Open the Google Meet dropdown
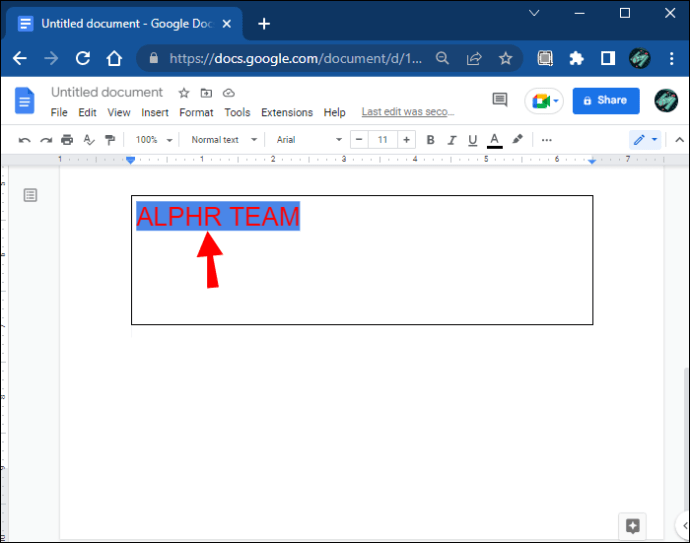 pos(544,101)
